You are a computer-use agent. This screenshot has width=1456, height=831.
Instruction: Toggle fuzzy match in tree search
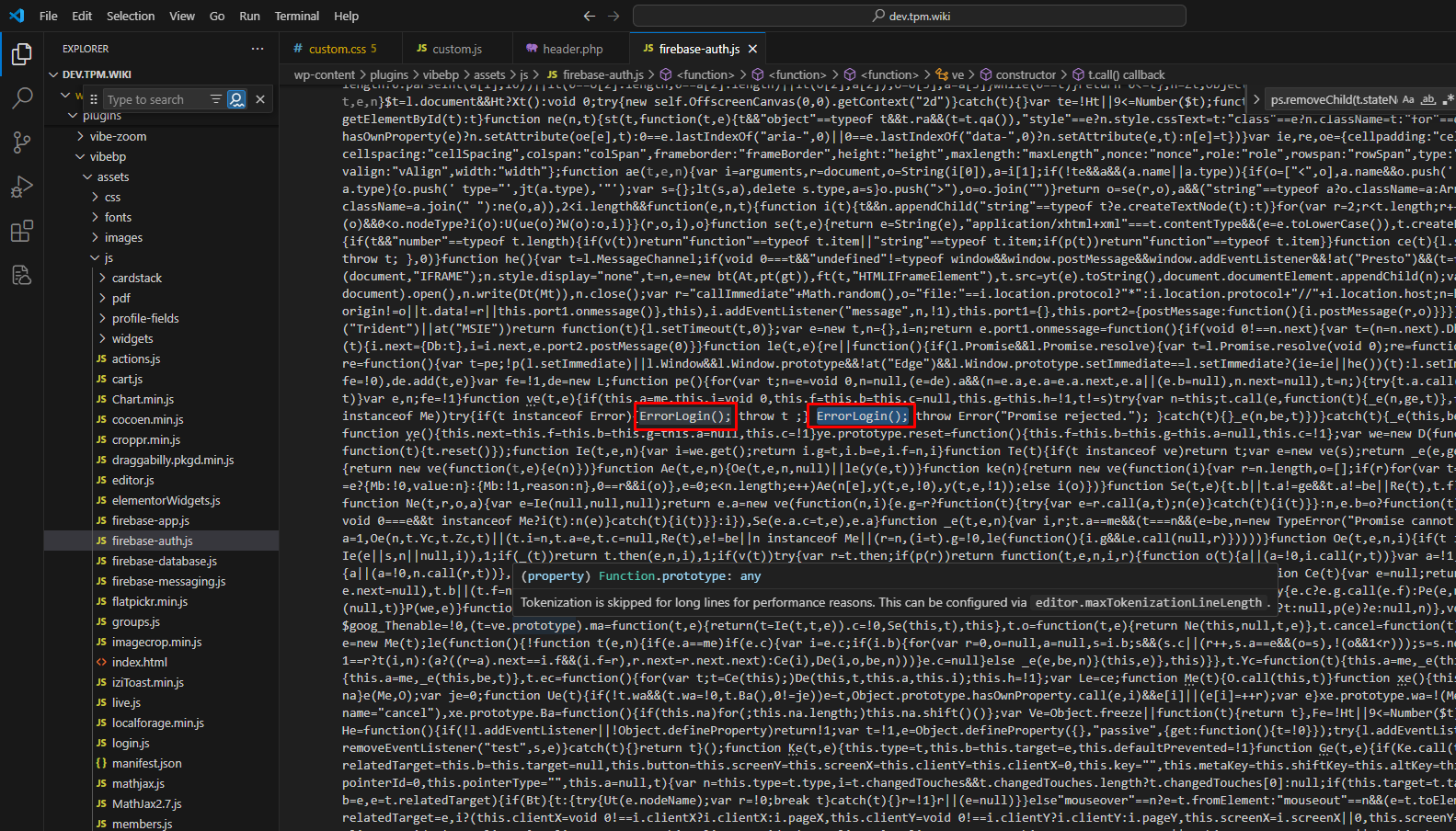236,99
